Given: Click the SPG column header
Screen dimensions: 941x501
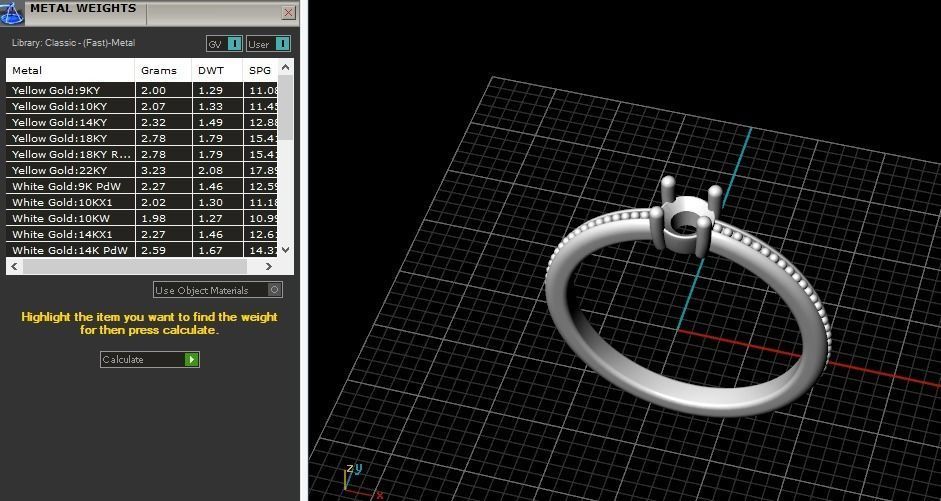Looking at the screenshot, I should 260,71.
